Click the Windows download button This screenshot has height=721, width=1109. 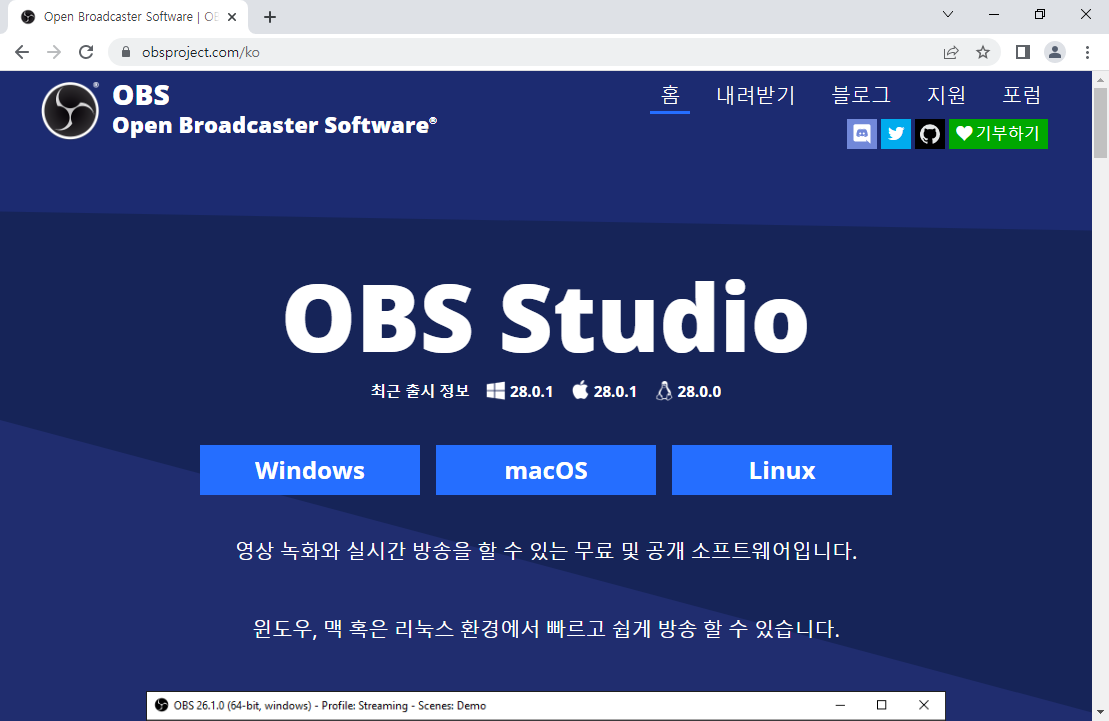[x=310, y=470]
